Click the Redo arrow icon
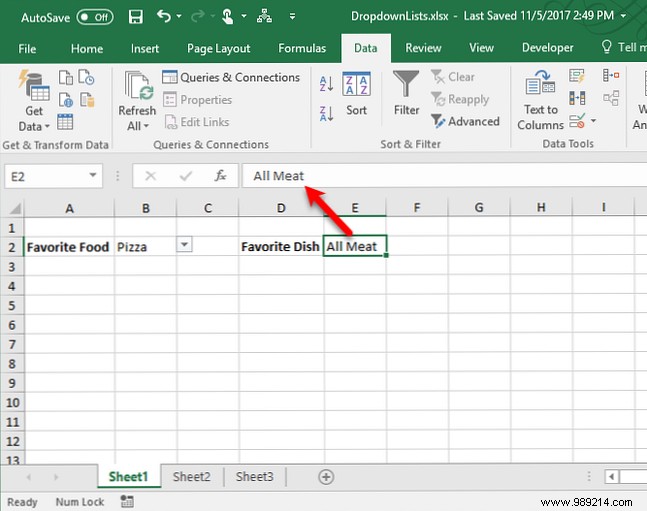647x511 pixels. click(x=198, y=17)
